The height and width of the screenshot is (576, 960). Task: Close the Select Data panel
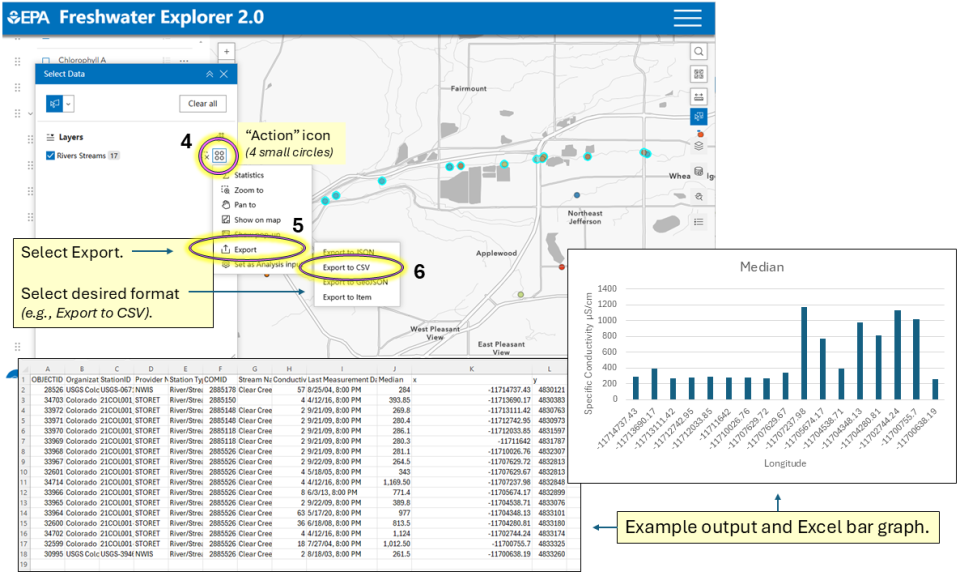point(224,74)
